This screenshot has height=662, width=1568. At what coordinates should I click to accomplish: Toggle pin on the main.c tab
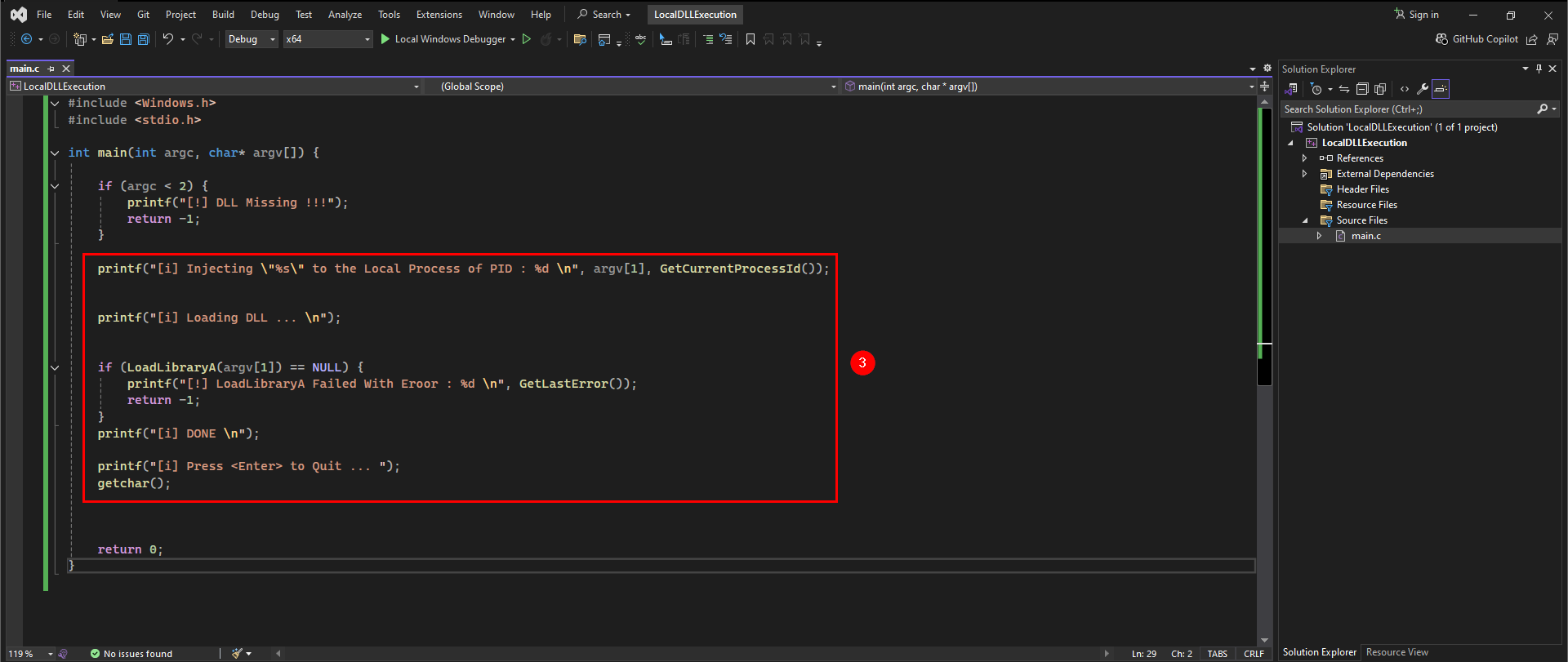click(51, 69)
